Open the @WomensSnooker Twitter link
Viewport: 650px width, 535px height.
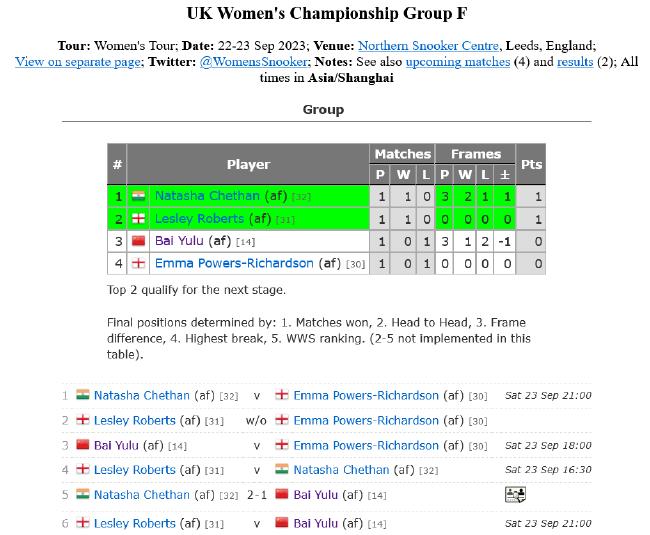click(254, 62)
